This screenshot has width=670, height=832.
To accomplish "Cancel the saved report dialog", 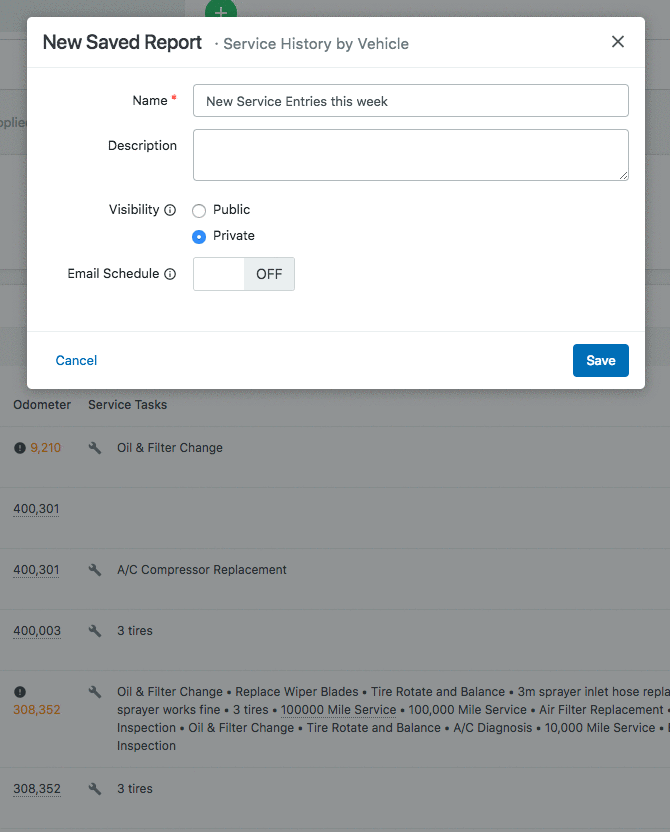I will pyautogui.click(x=76, y=360).
